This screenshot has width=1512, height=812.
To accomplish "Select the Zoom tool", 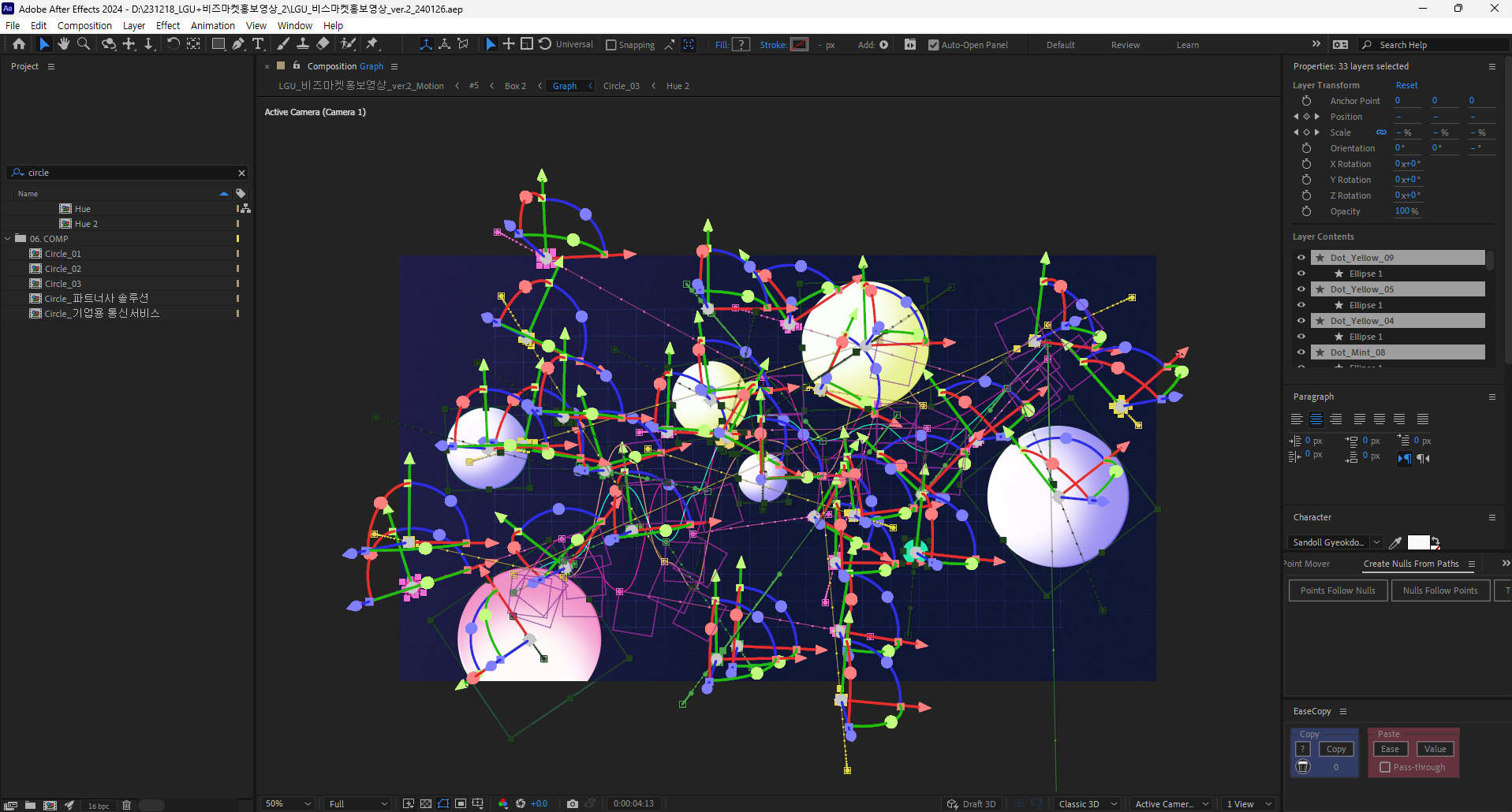I will click(x=83, y=44).
